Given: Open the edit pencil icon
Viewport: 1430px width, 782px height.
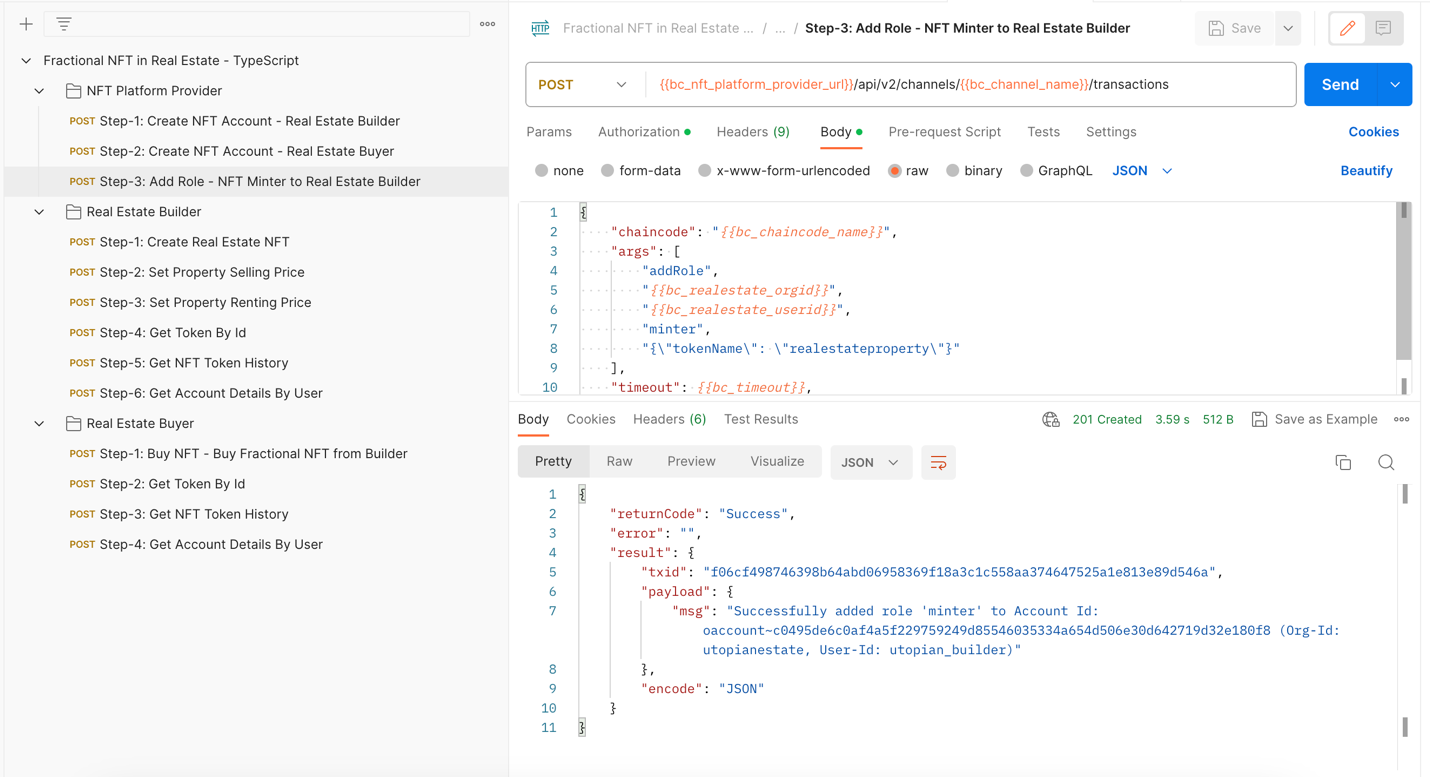Looking at the screenshot, I should click(1347, 29).
